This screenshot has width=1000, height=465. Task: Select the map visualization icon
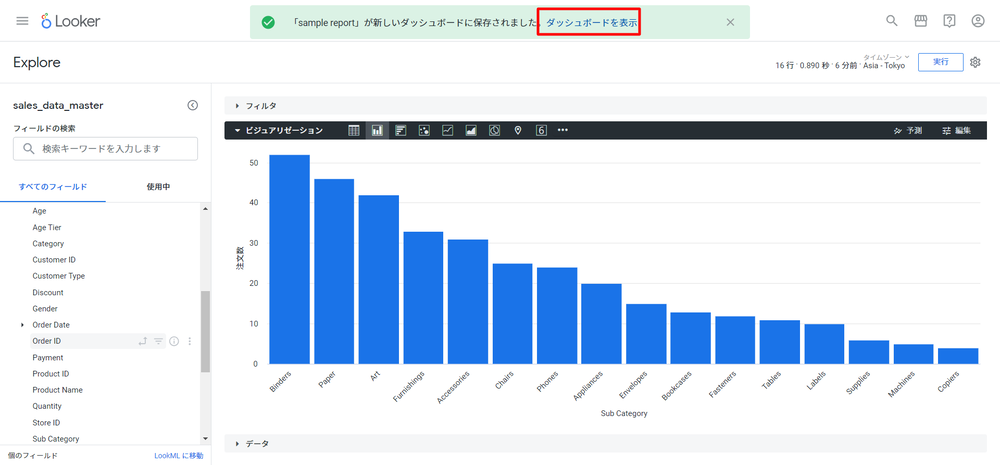[518, 130]
